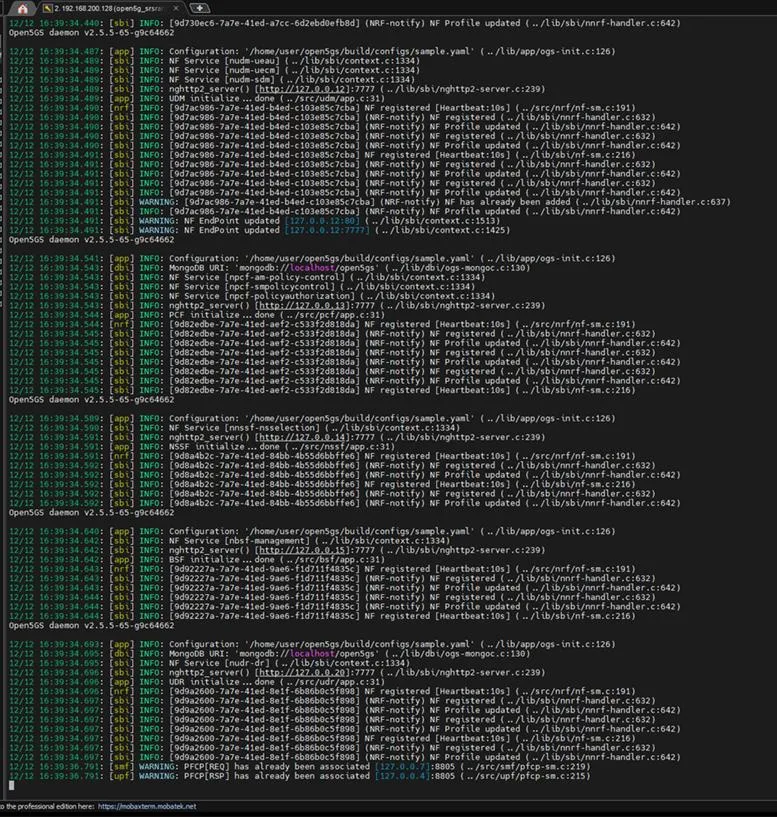The width and height of the screenshot is (777, 817).
Task: Open the http://127.0.0.20 server URL
Action: [x=300, y=673]
